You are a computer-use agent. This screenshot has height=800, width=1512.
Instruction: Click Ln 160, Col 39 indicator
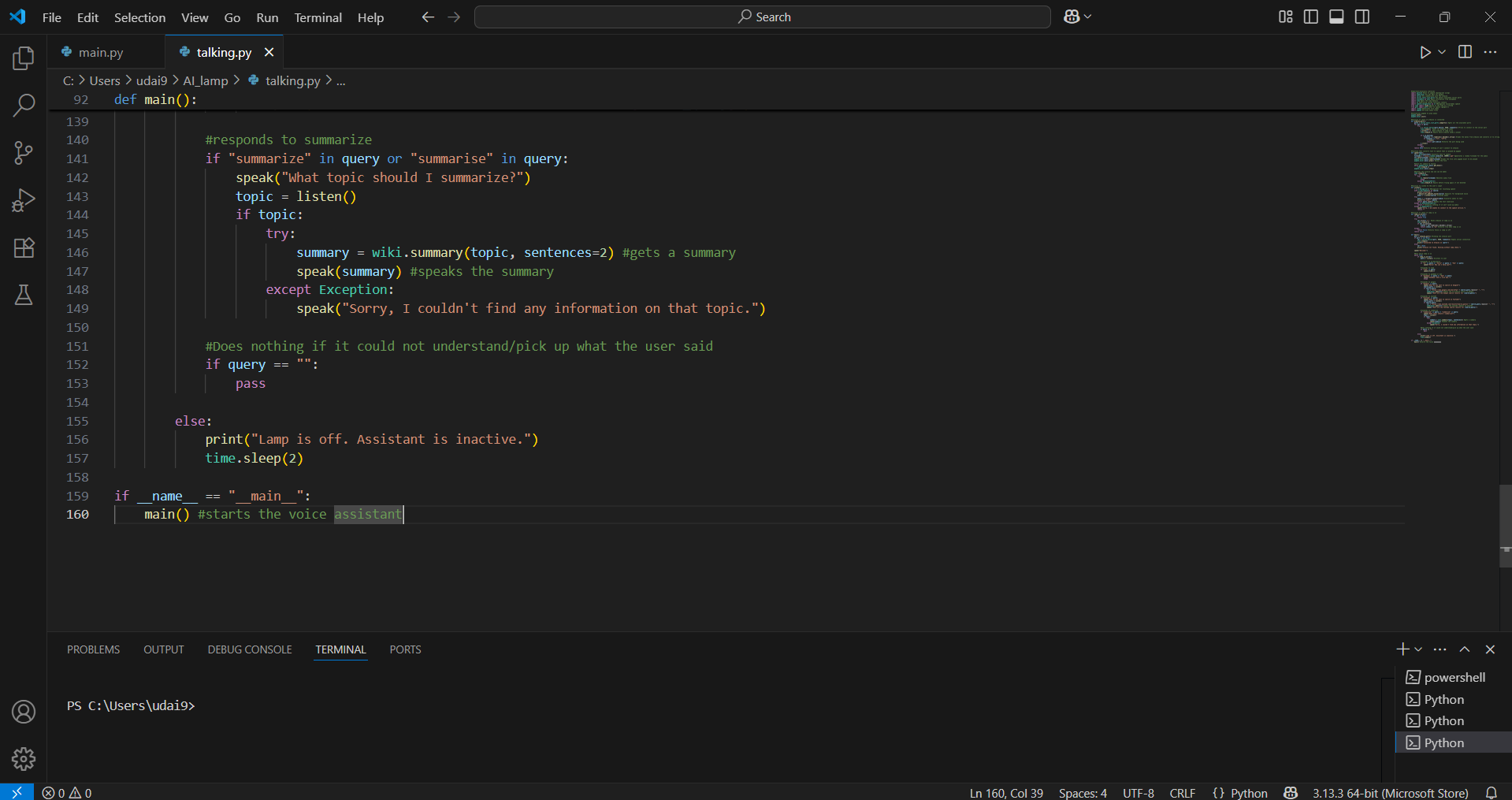1006,793
